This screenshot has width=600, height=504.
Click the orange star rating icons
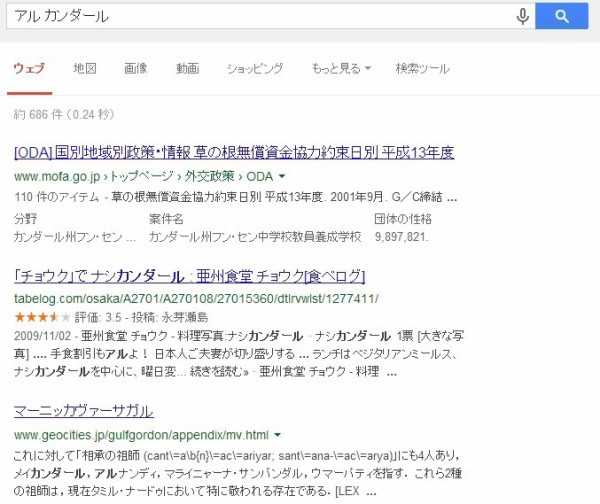42,317
